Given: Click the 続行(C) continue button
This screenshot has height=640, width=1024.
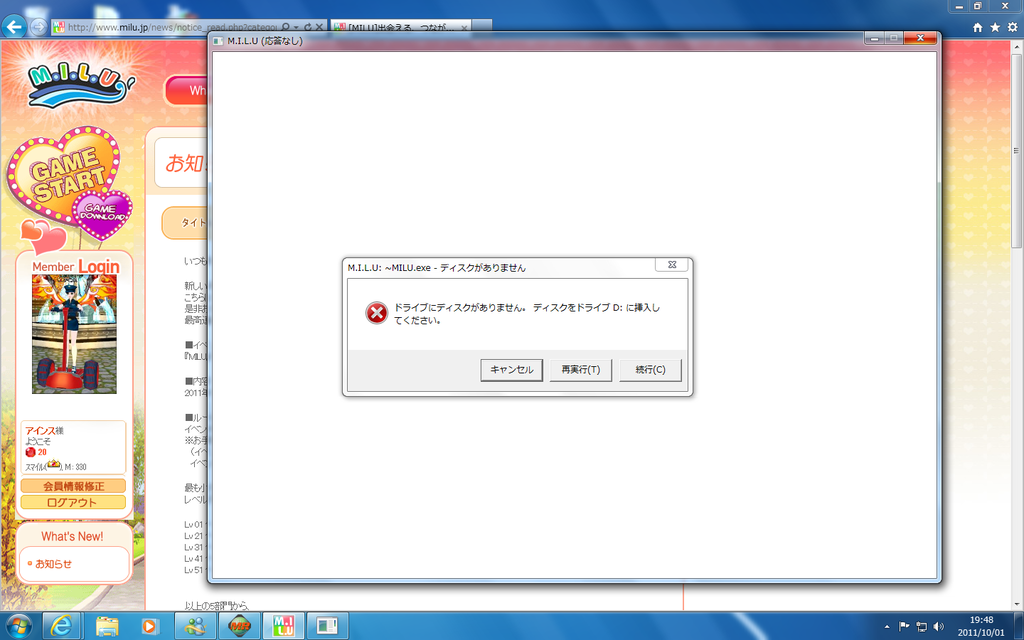Looking at the screenshot, I should click(x=650, y=370).
